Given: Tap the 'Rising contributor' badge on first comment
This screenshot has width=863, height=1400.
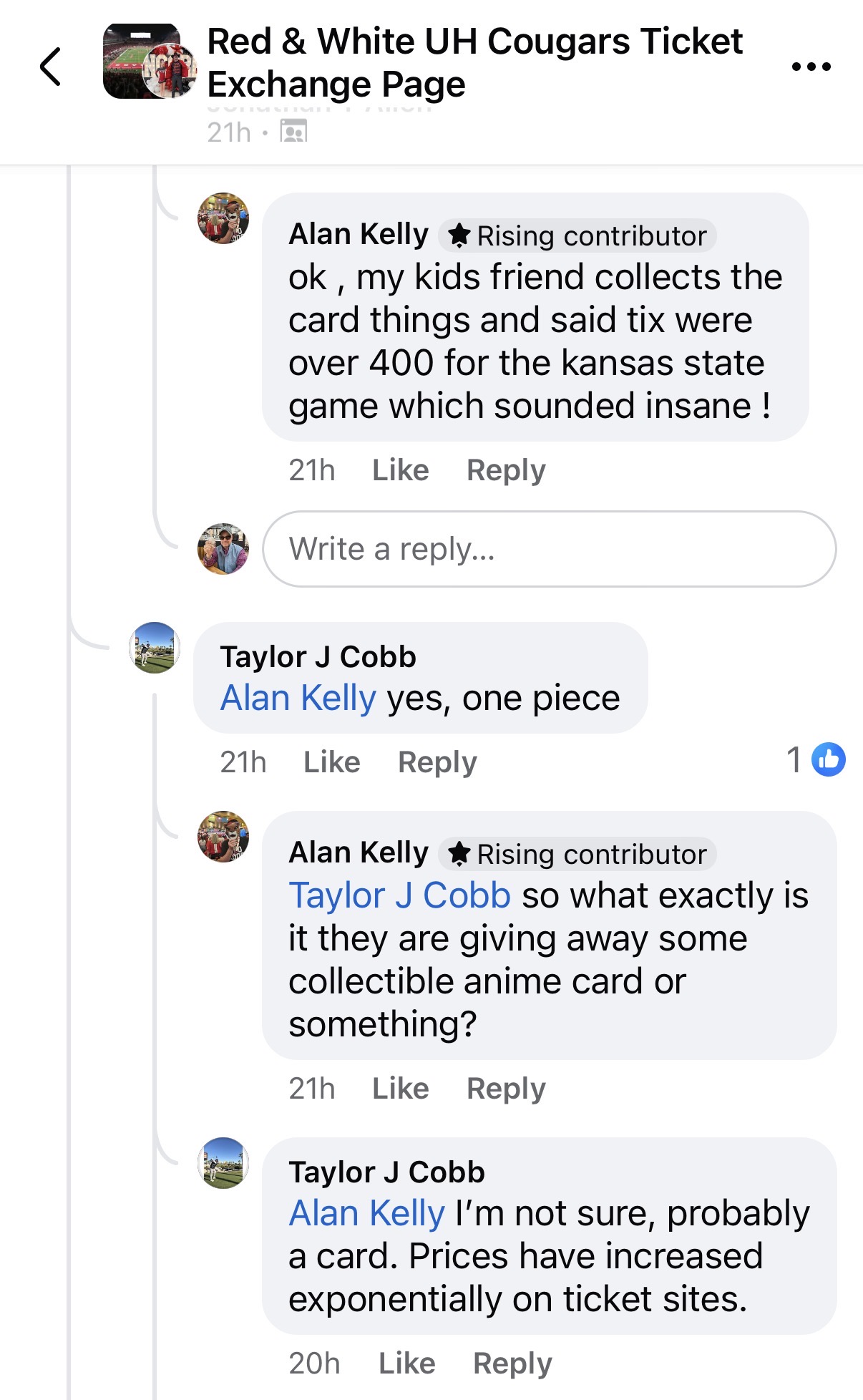Looking at the screenshot, I should [578, 235].
